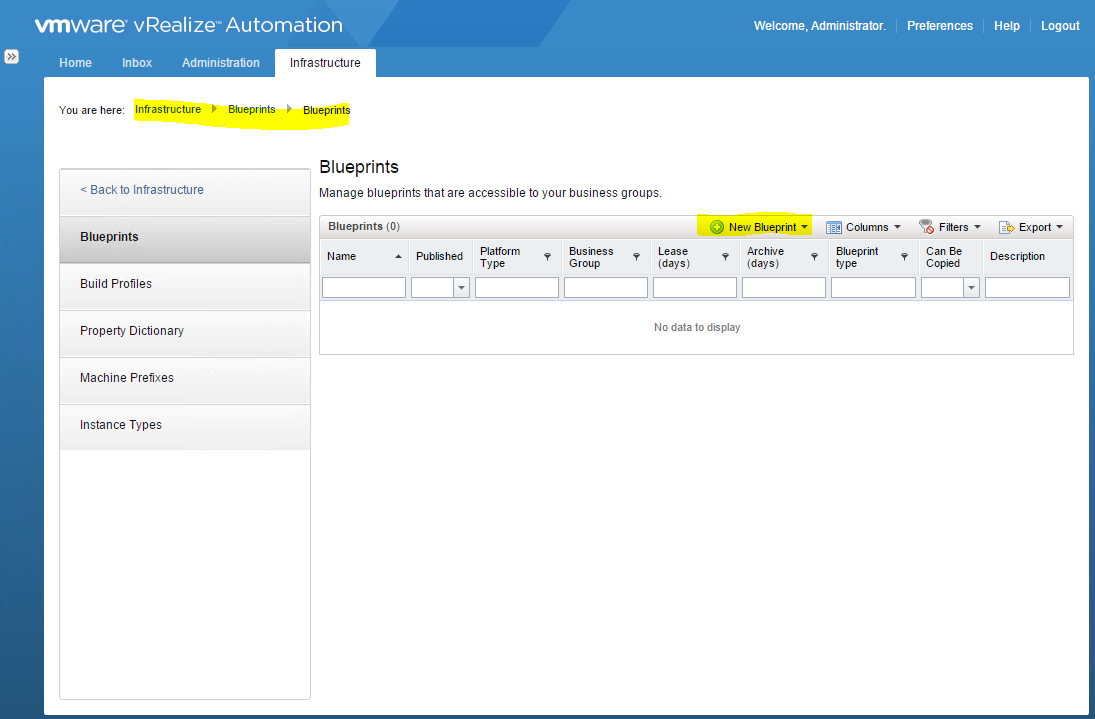Open Instance Types in the left menu
Screen dimensions: 1095x719
click(x=185, y=425)
